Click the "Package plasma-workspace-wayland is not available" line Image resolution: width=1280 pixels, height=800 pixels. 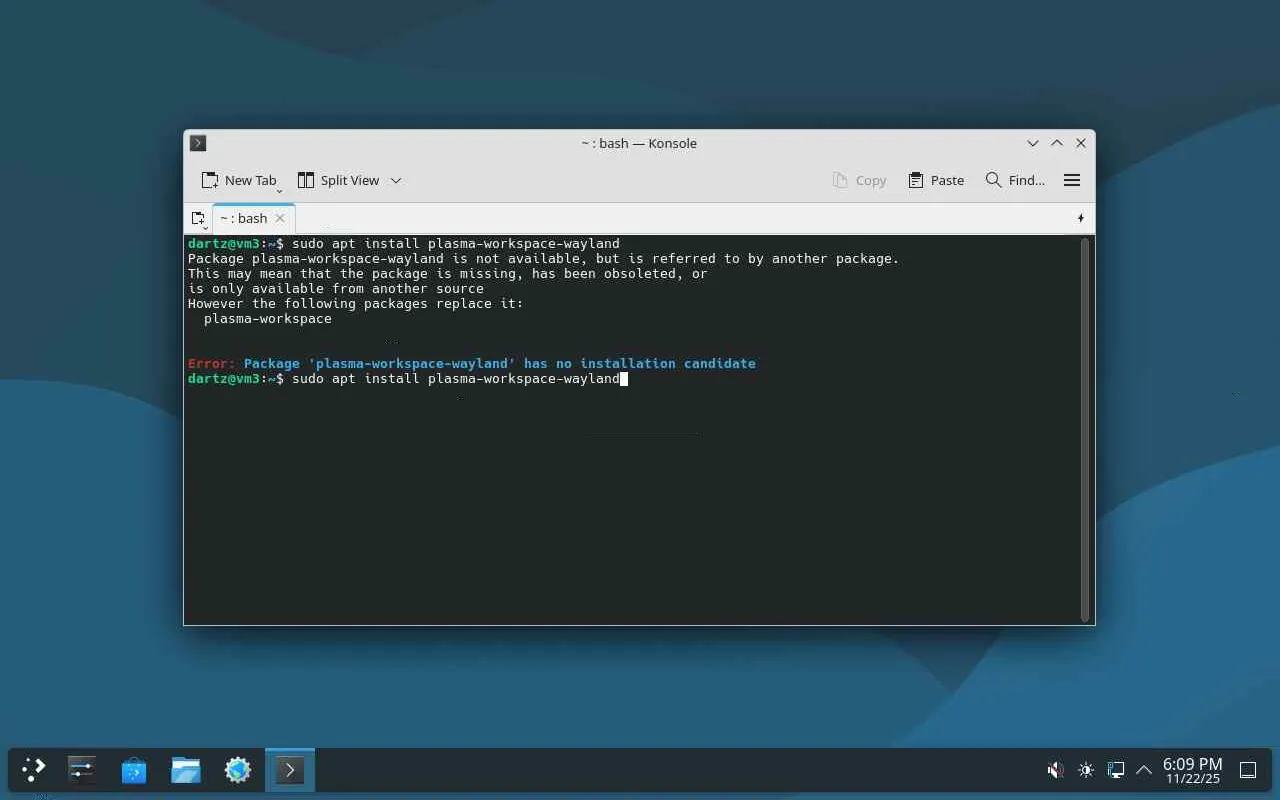(544, 259)
